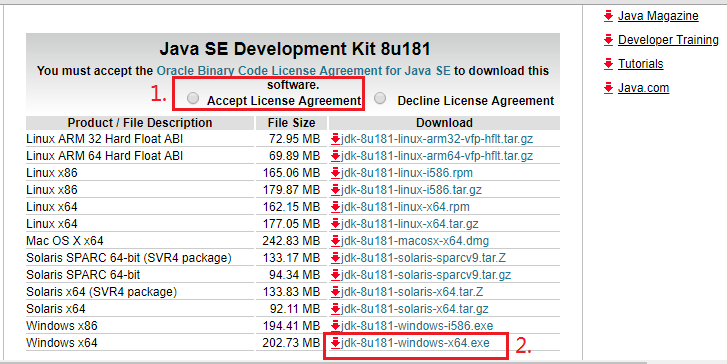
Task: Open the Oracle Binary Code License Agreement link
Action: tap(303, 71)
